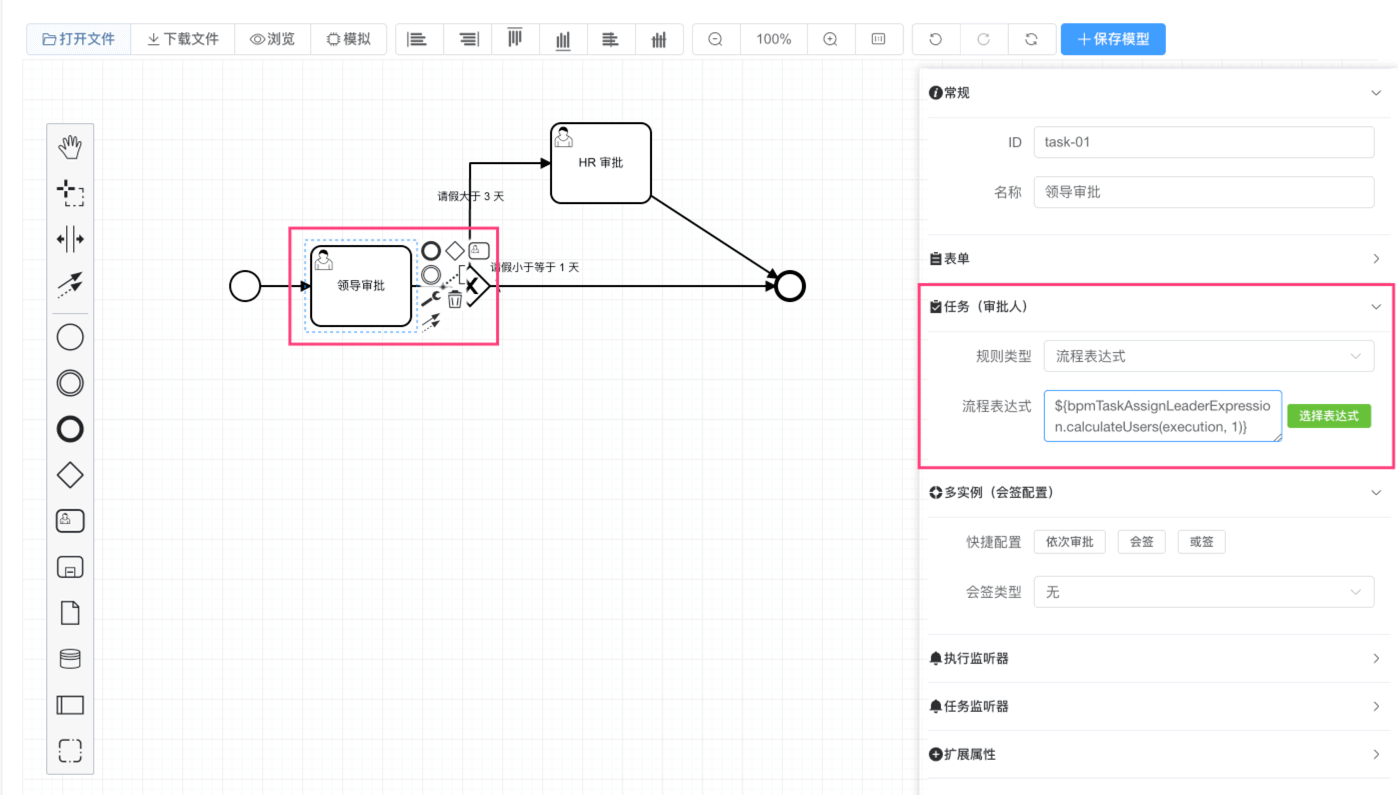Activate the global connect arrow tool
The height and width of the screenshot is (795, 1398).
[x=70, y=285]
